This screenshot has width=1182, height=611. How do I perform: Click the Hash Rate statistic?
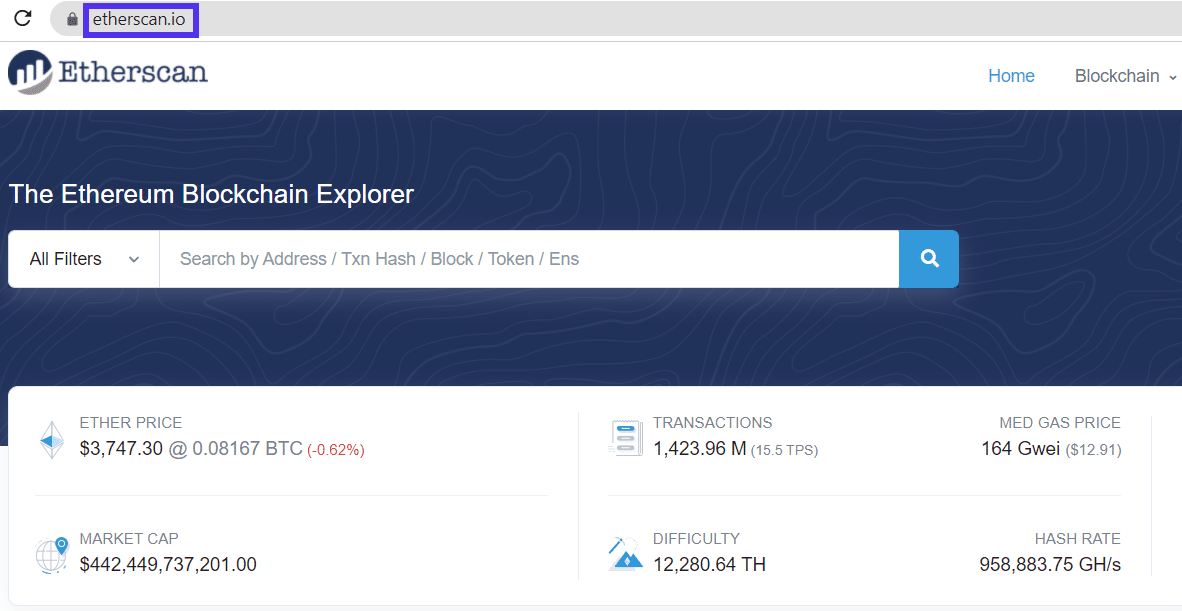coord(1050,564)
